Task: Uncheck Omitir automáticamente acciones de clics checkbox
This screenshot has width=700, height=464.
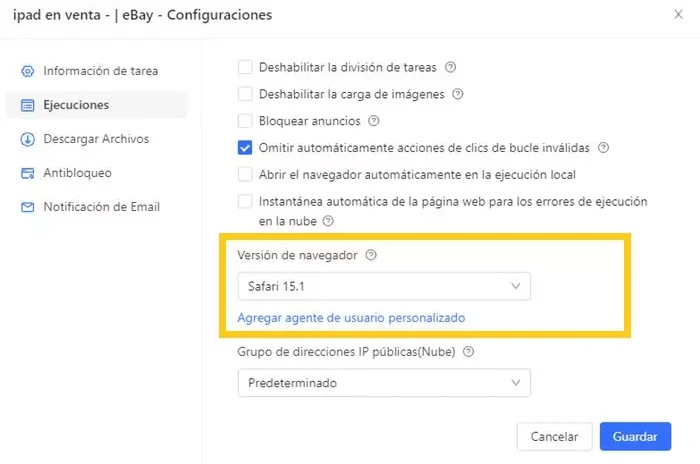Action: click(245, 147)
